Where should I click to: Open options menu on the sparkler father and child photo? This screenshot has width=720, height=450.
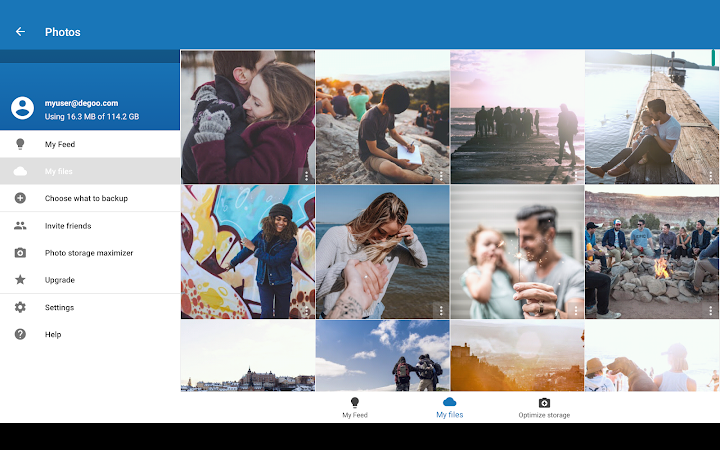click(575, 311)
